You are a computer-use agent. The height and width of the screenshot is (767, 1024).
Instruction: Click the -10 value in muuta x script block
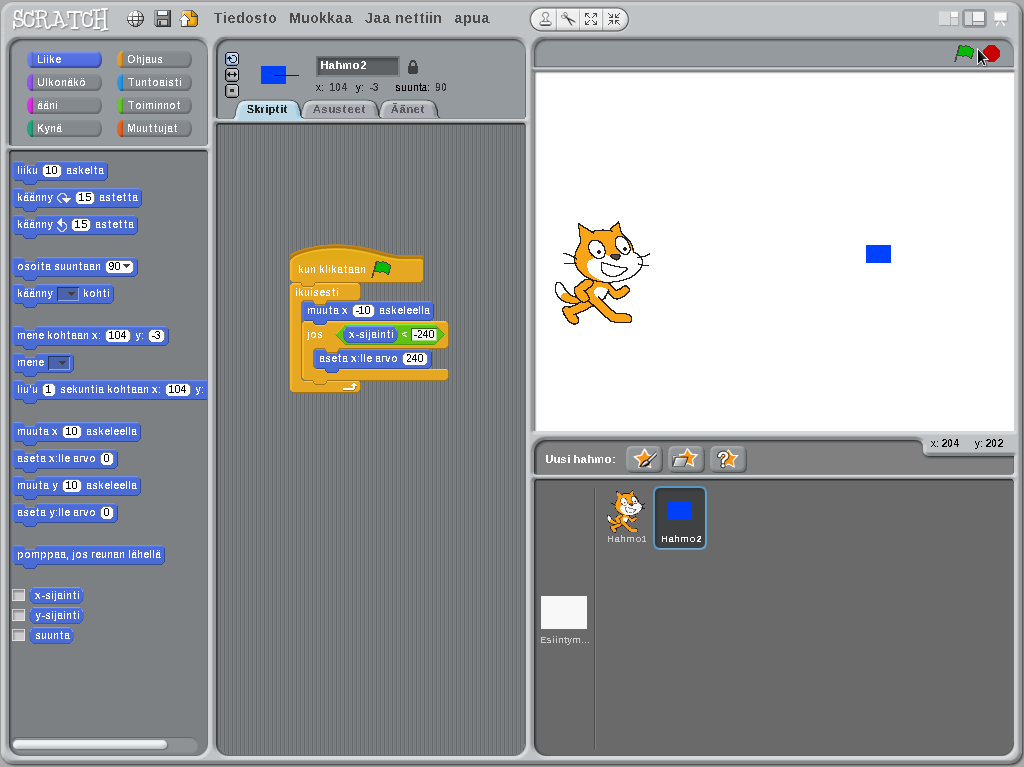(x=363, y=311)
